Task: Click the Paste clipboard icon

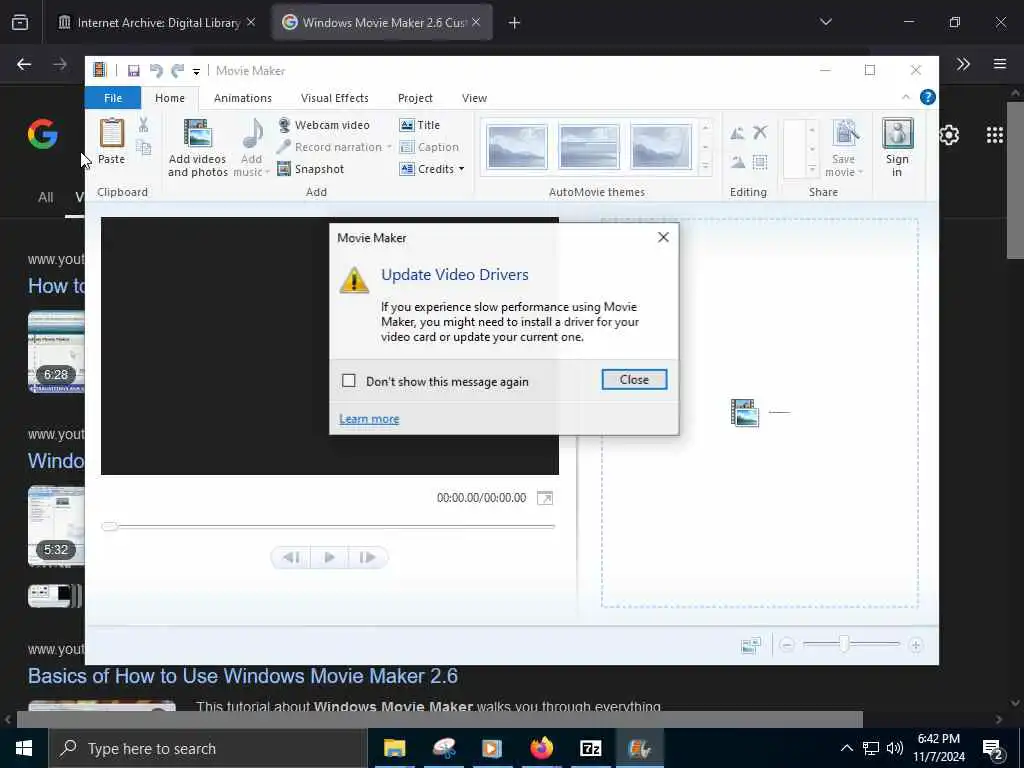Action: (x=112, y=133)
